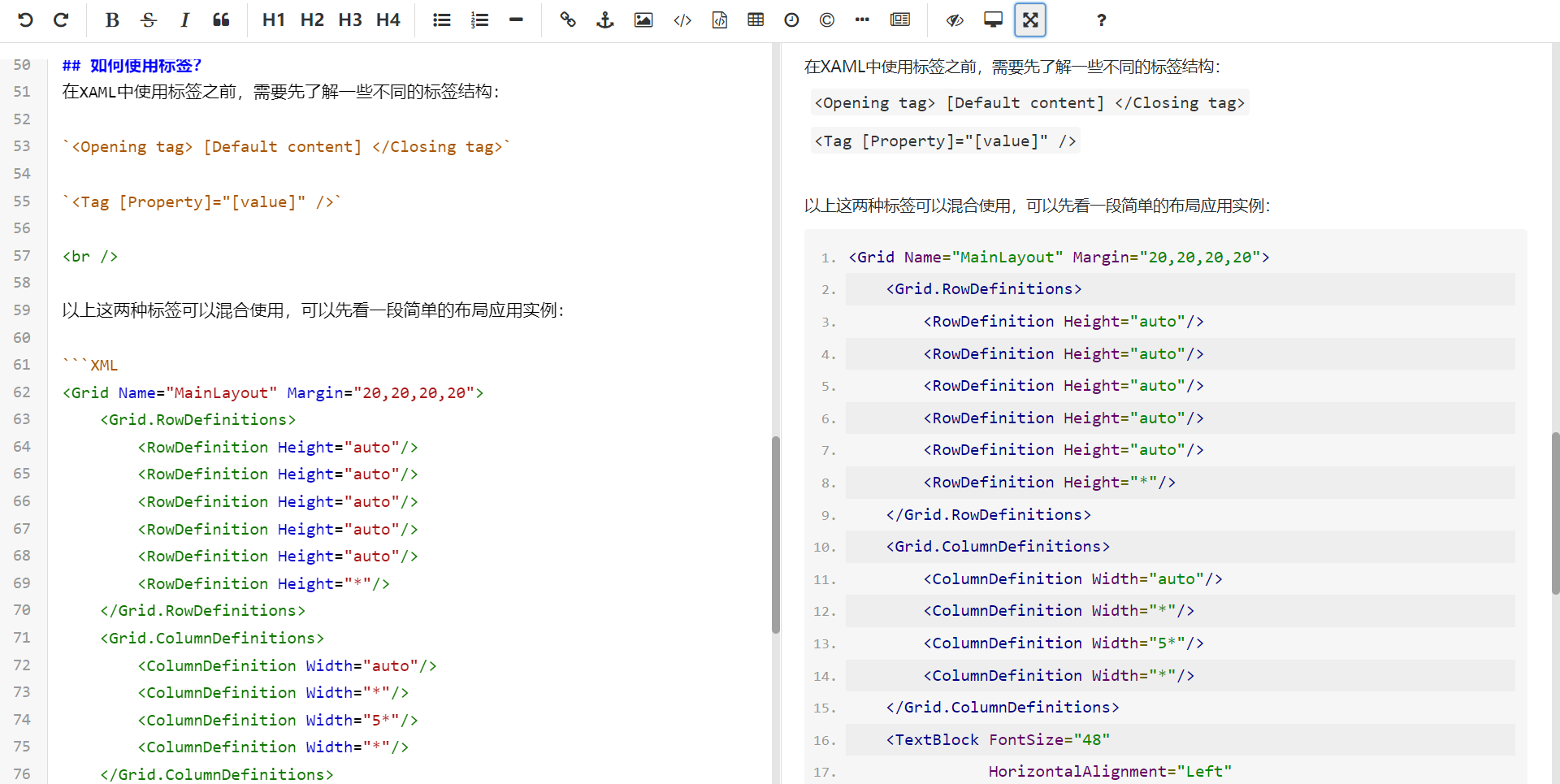Insert inline code with the </> icon
The width and height of the screenshot is (1560, 784).
point(682,20)
